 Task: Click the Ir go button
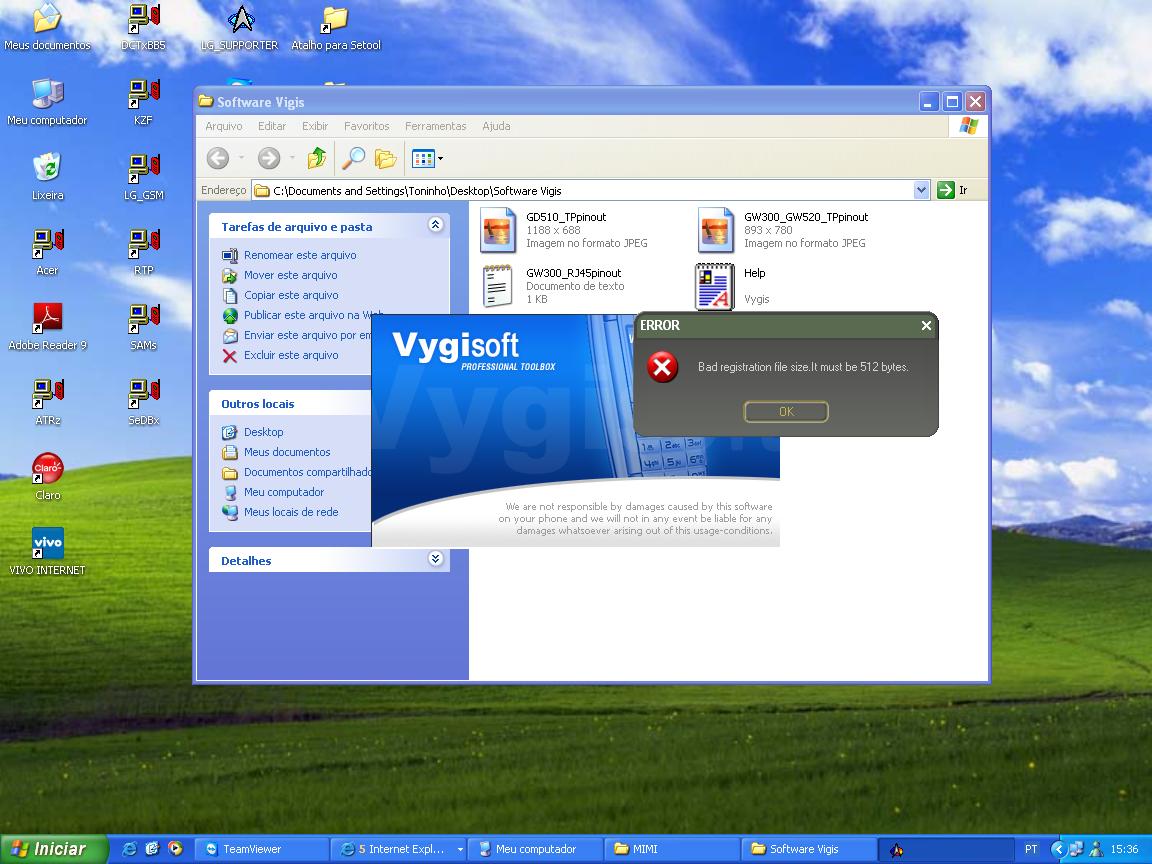click(953, 190)
